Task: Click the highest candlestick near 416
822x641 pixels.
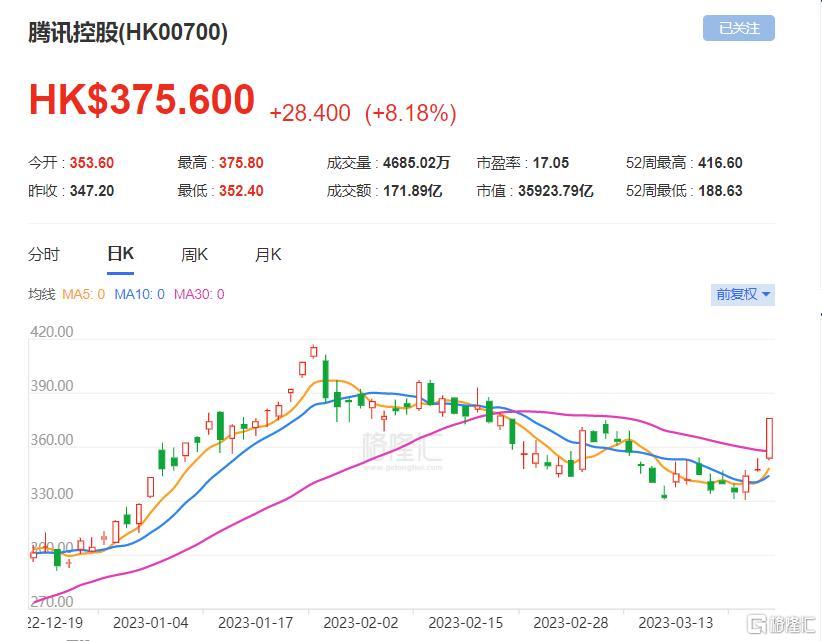Action: (313, 352)
